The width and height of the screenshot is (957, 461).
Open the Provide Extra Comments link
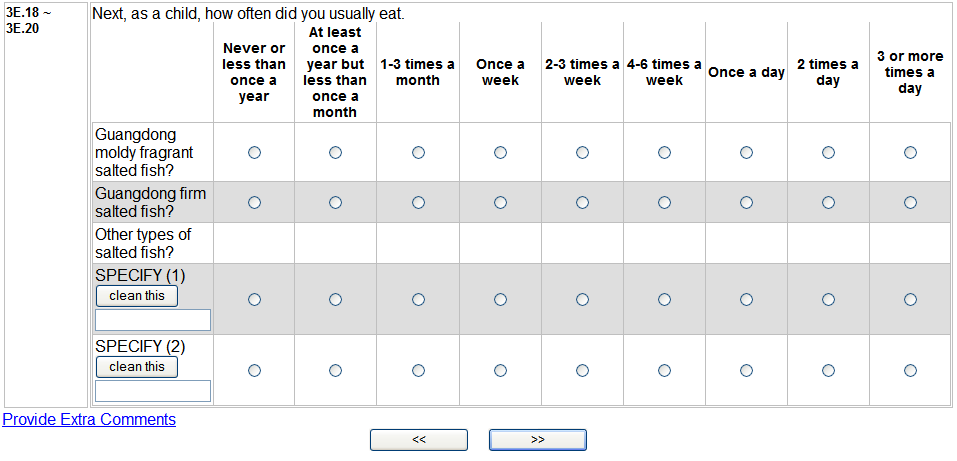[x=89, y=420]
